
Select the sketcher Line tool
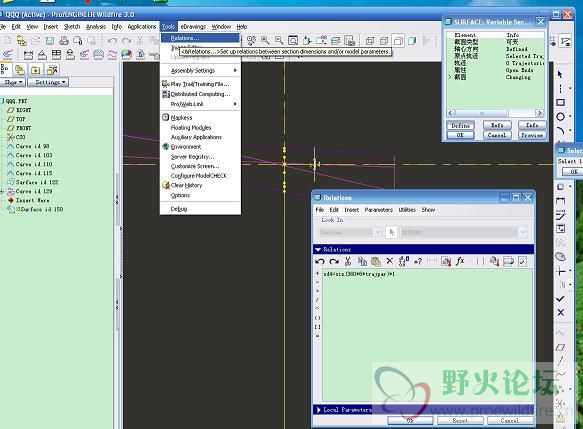[x=560, y=88]
